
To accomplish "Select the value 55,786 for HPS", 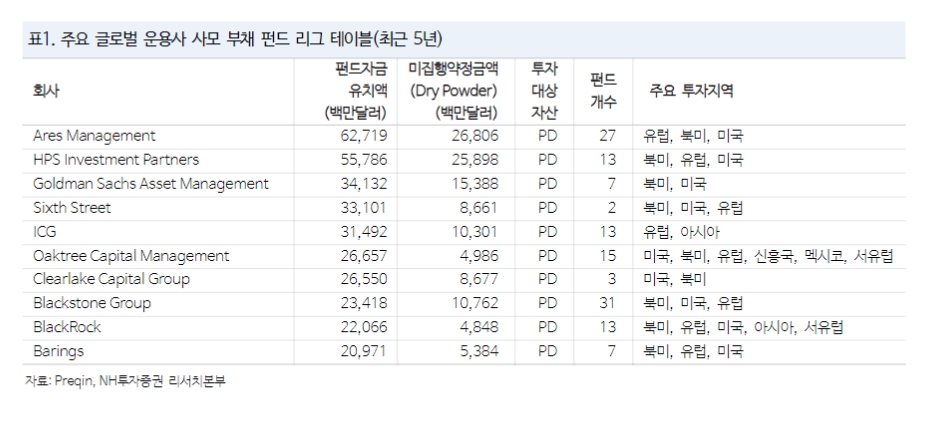I will (364, 160).
